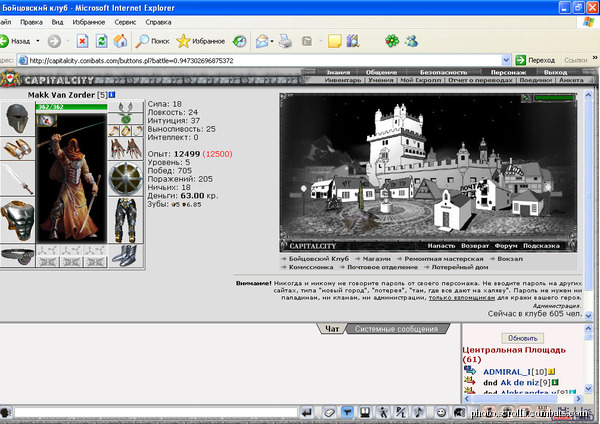Click the Подсказка button under city map

(x=541, y=246)
